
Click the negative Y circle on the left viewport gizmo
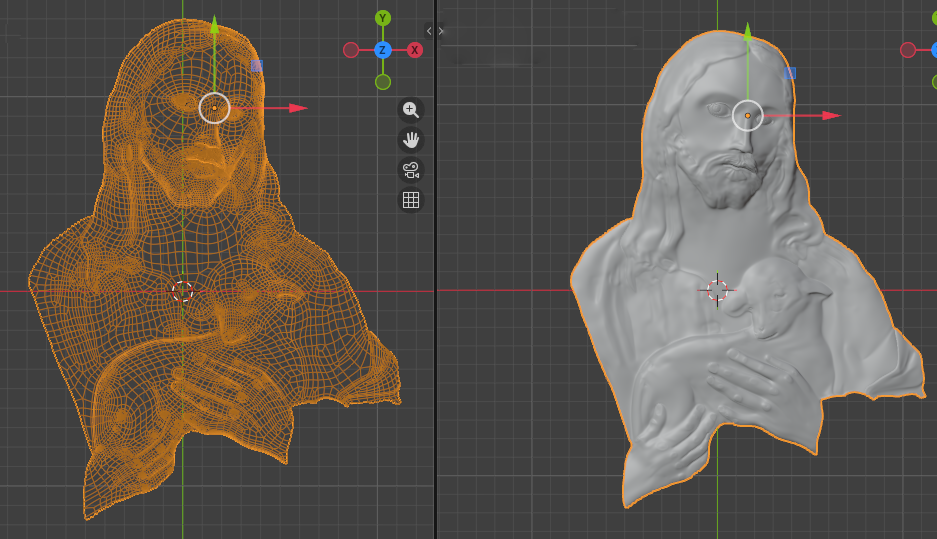click(383, 82)
